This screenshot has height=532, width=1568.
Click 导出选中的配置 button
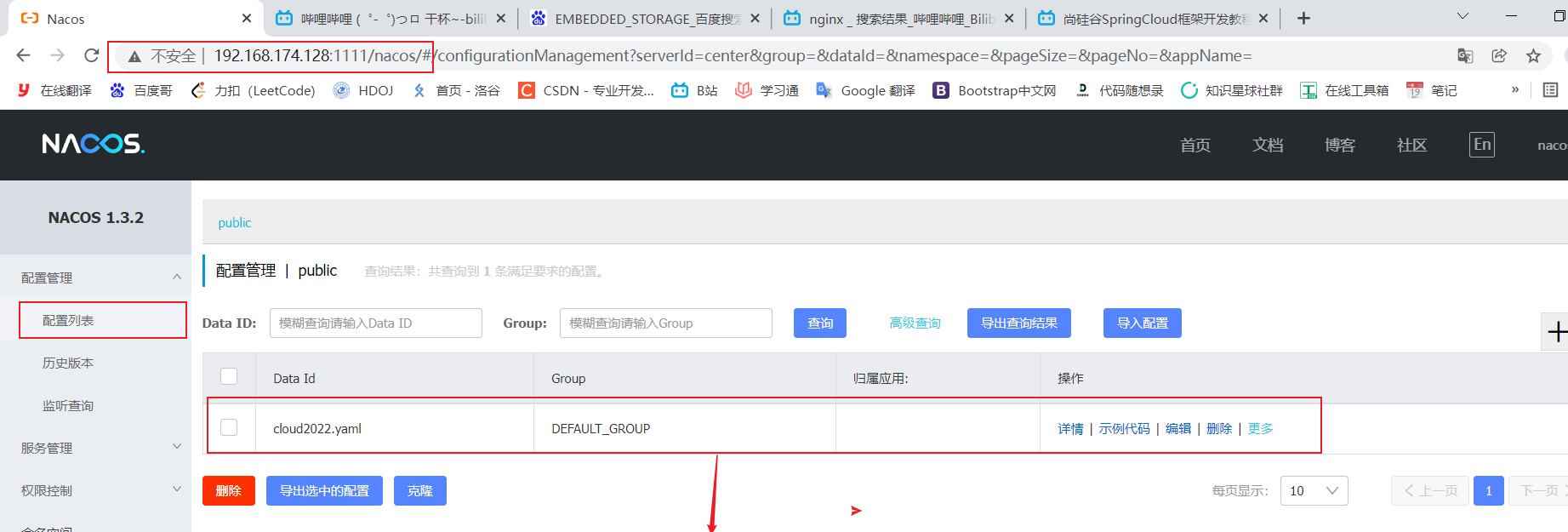324,490
